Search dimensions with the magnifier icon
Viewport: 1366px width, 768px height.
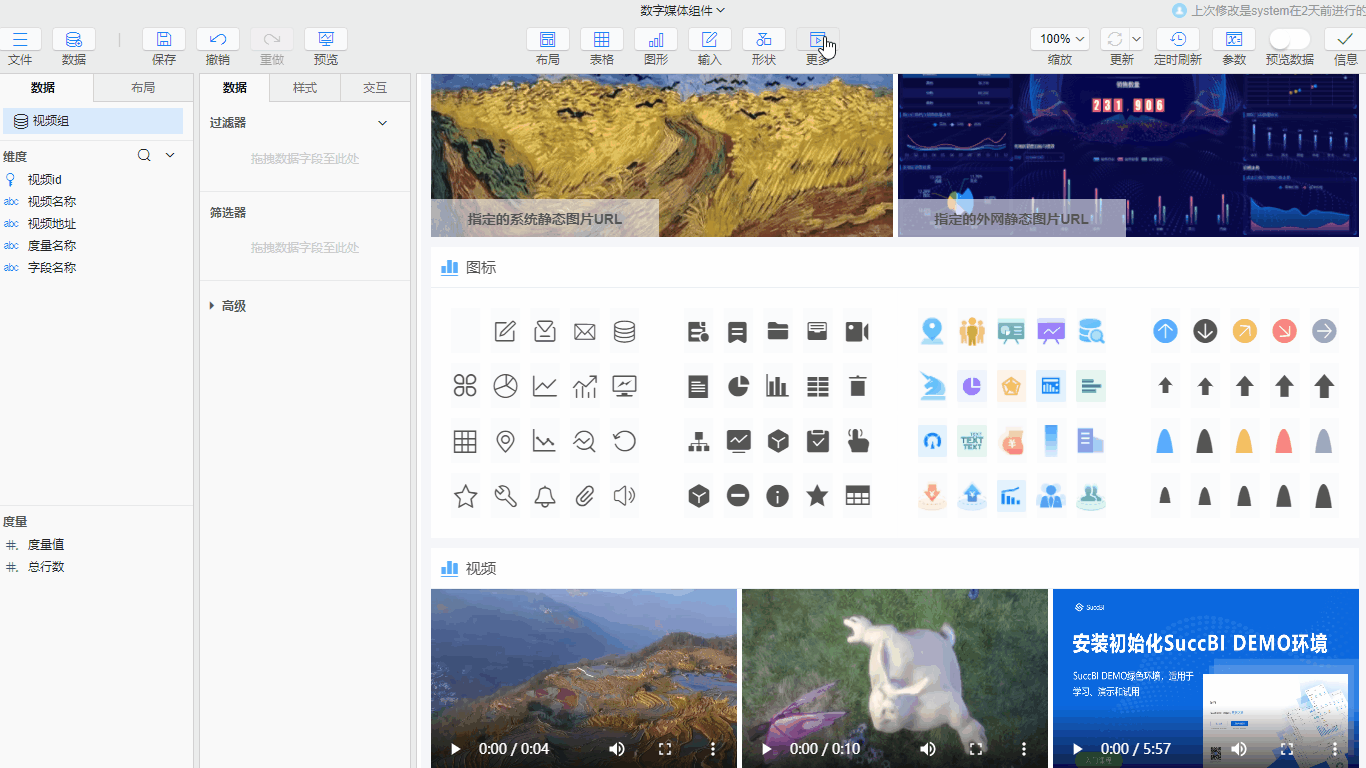pos(144,155)
